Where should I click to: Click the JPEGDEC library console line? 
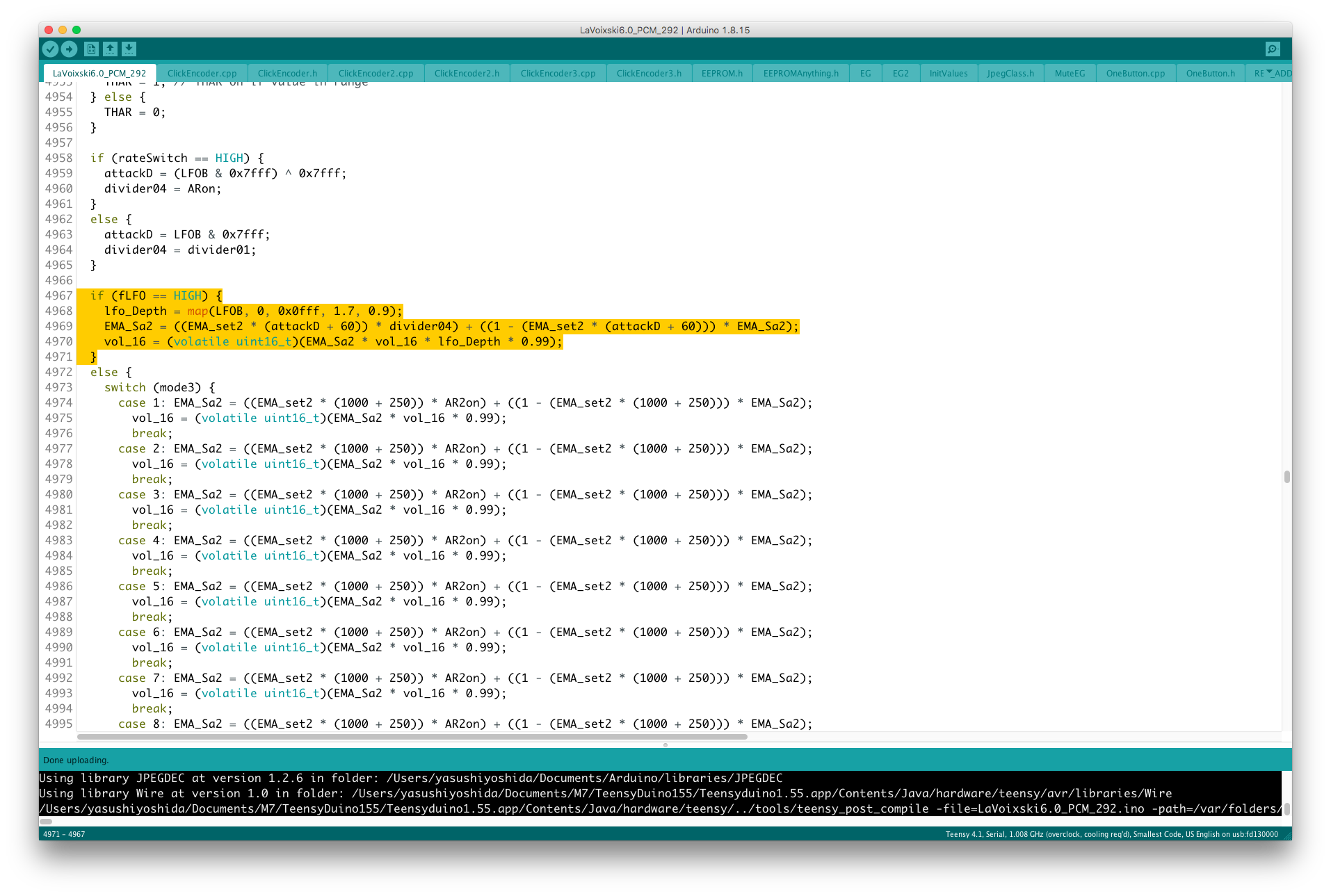click(x=410, y=778)
